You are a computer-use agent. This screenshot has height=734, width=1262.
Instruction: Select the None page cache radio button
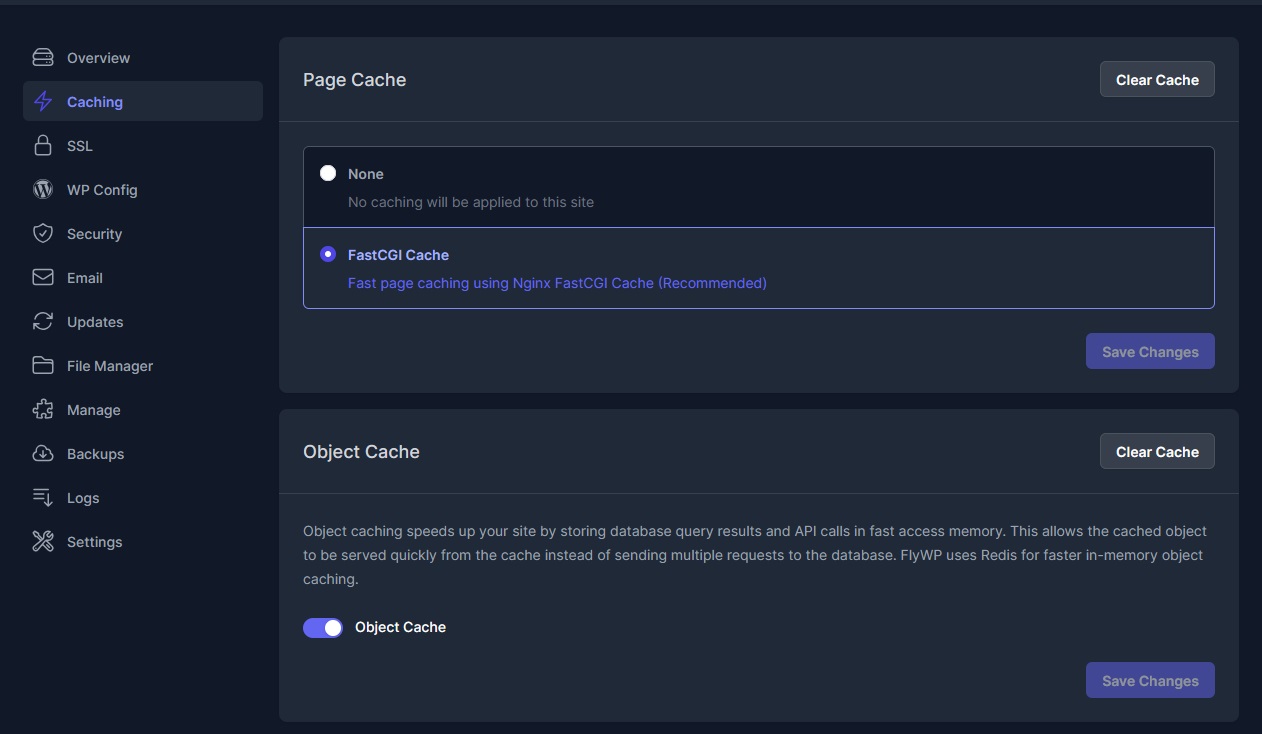pos(328,173)
